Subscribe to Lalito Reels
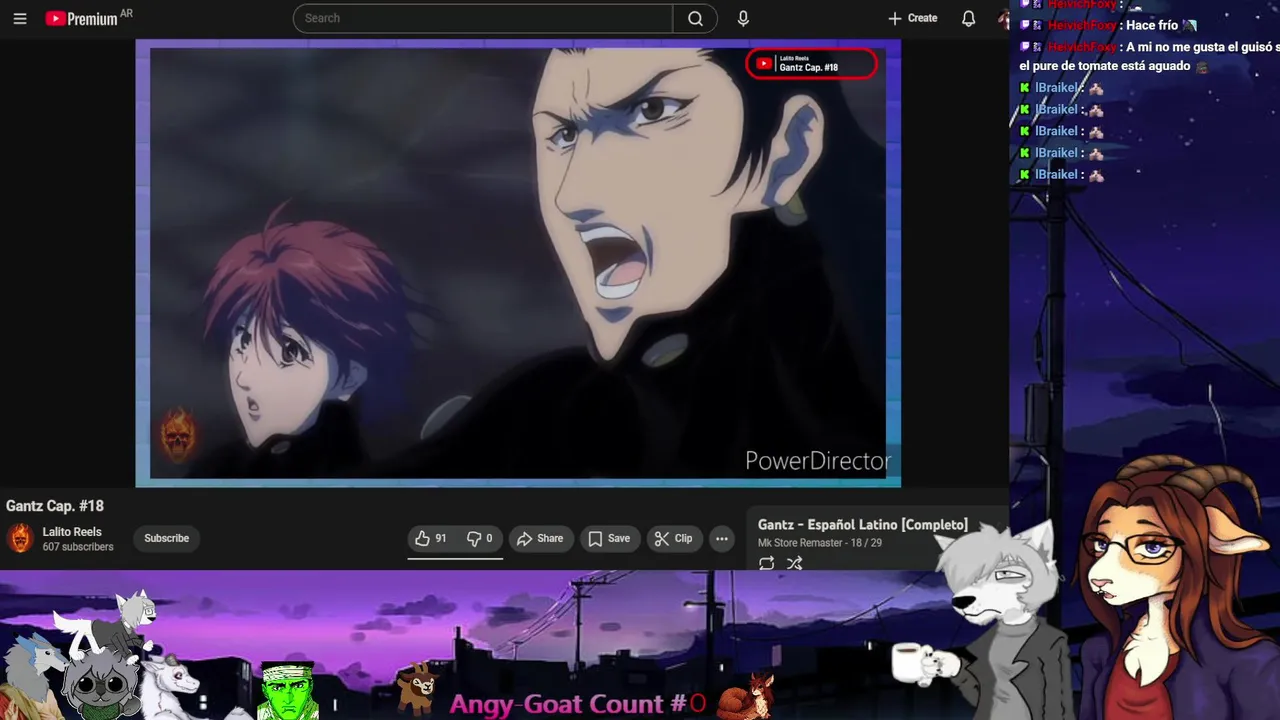 coord(166,538)
